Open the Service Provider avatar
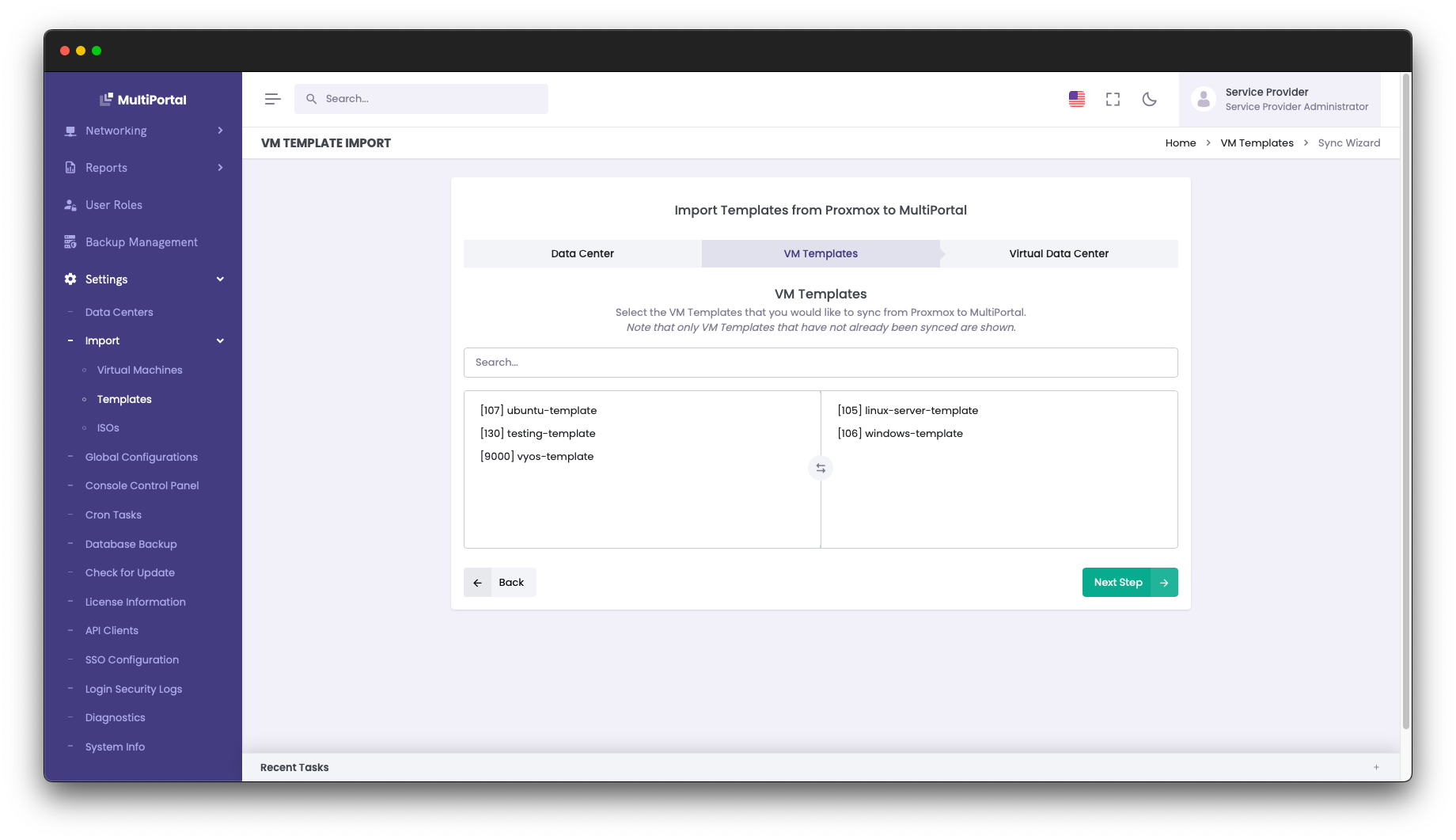The height and width of the screenshot is (840, 1456). click(1204, 98)
